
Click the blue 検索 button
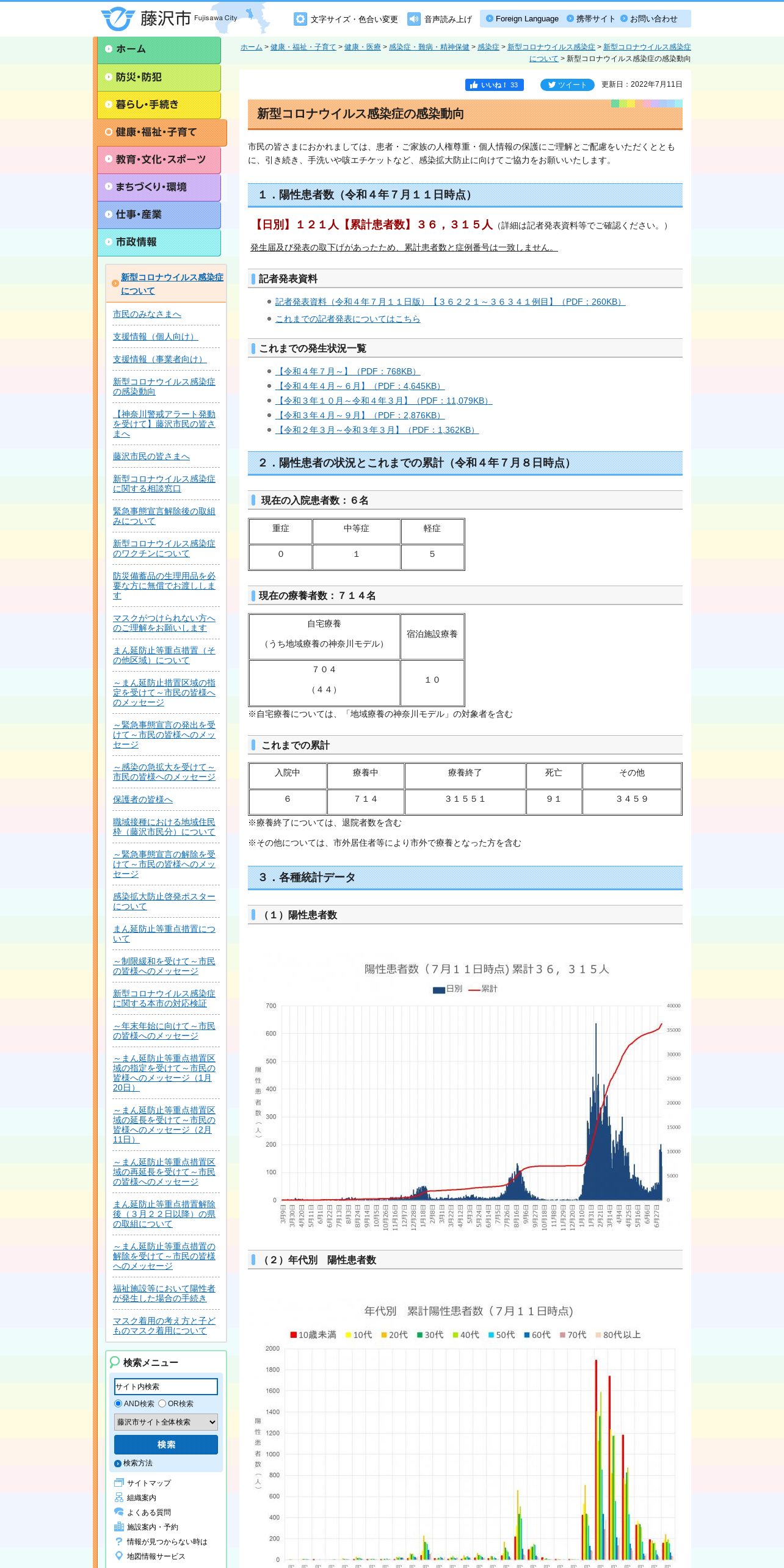coord(166,1445)
